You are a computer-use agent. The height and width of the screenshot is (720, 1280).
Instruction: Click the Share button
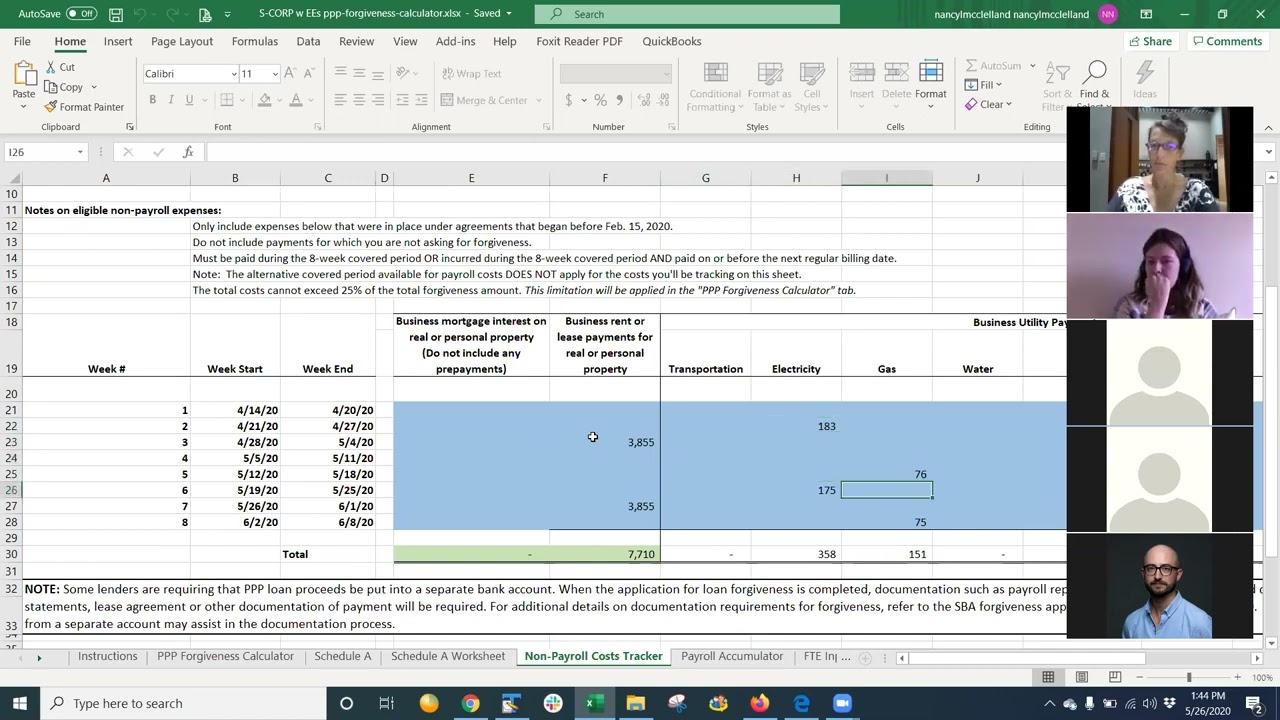1150,41
